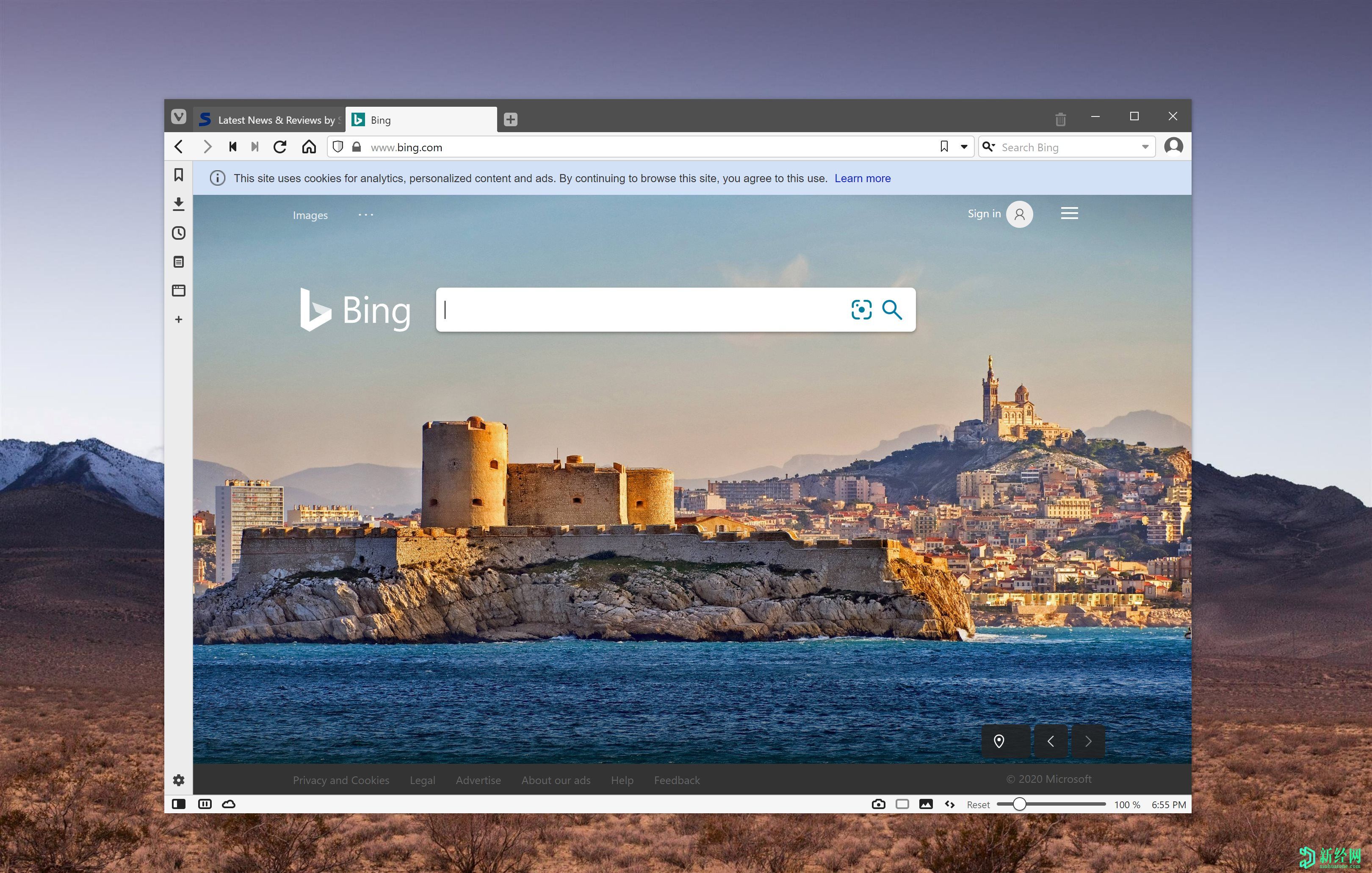Click the Bing image search camera icon
The image size is (1372, 873).
pyautogui.click(x=860, y=308)
